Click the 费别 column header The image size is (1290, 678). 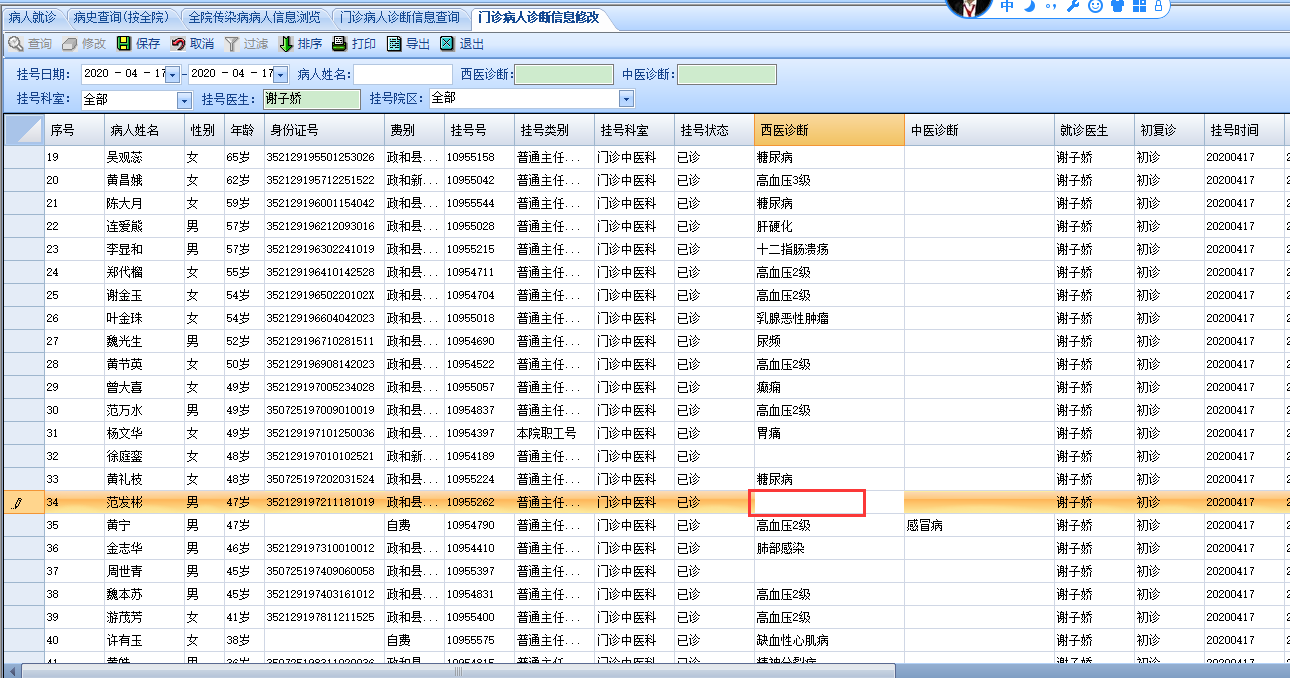pyautogui.click(x=414, y=131)
